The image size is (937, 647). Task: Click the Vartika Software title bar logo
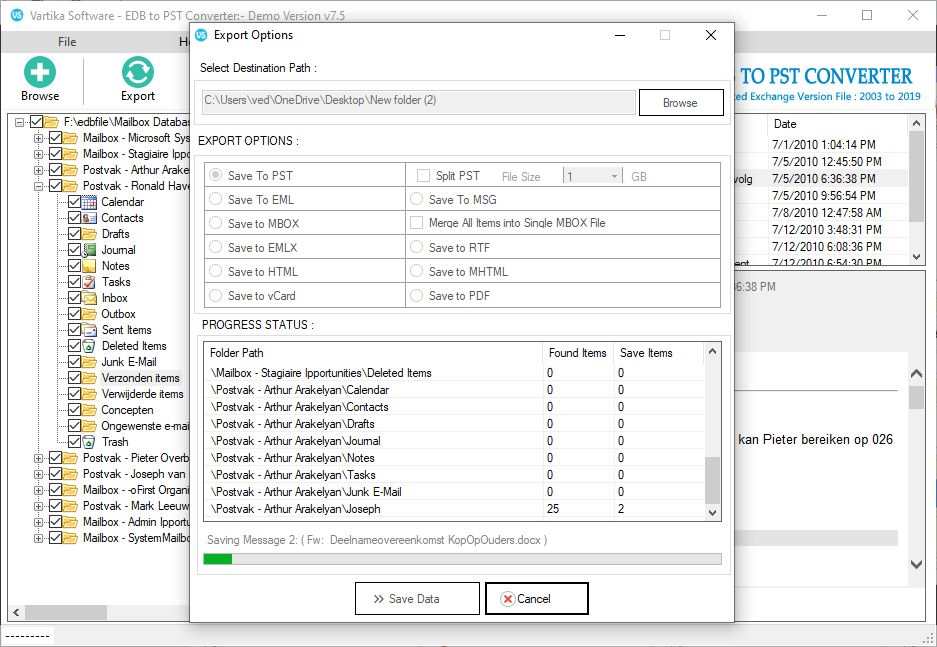(17, 14)
